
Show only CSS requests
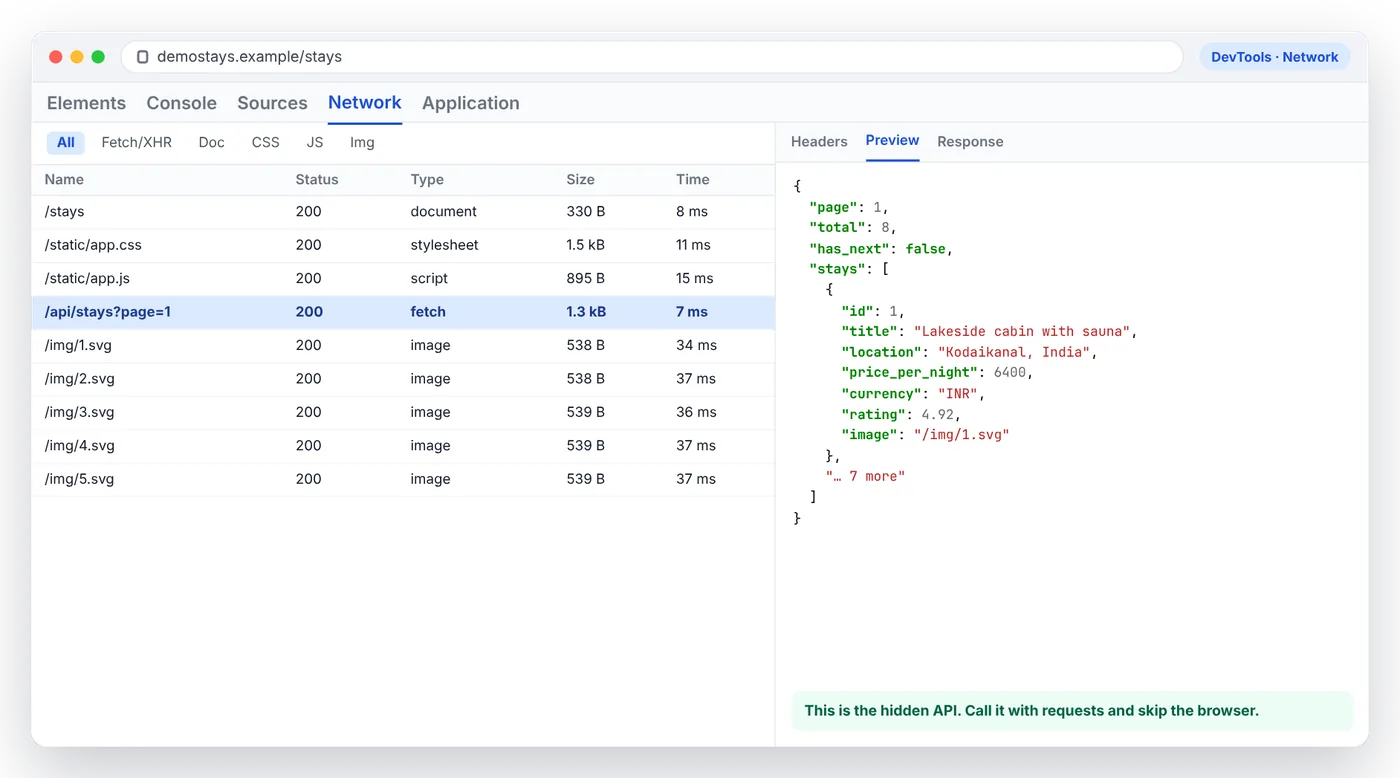click(x=266, y=143)
